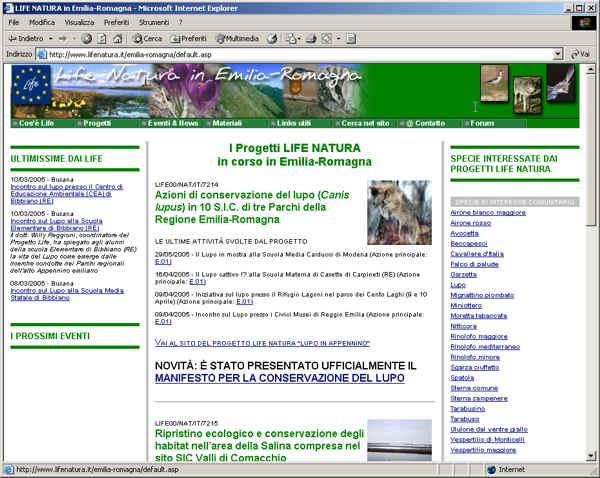Screen dimensions: 600x478
Task: Open Cos'è Life navigation tab
Action: [x=36, y=123]
